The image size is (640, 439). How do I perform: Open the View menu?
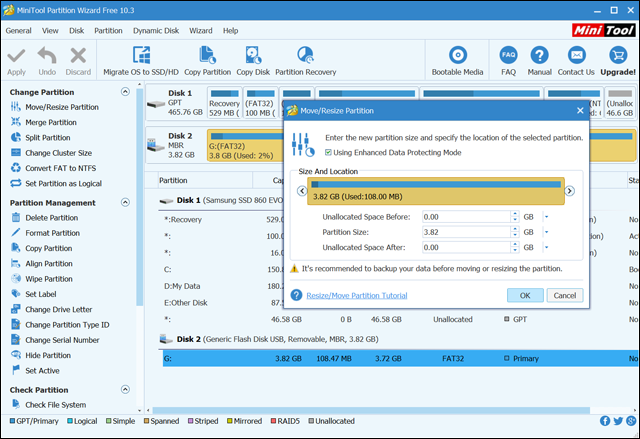[50, 31]
